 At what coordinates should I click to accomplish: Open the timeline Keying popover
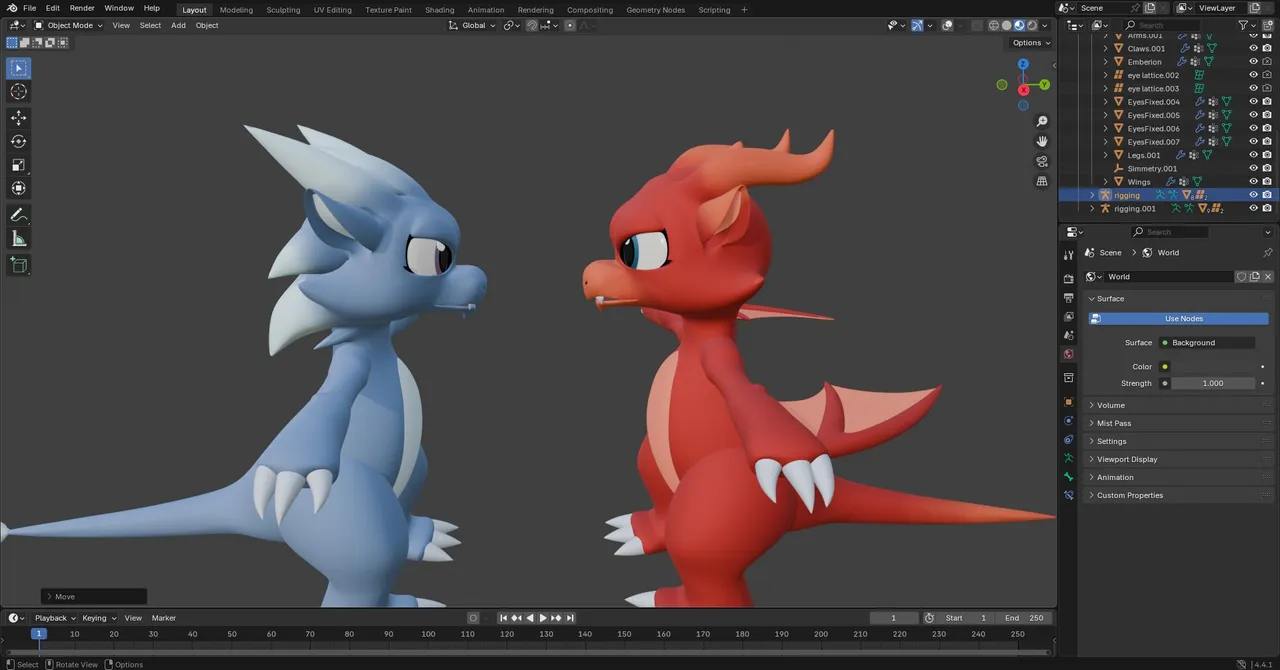click(x=98, y=618)
